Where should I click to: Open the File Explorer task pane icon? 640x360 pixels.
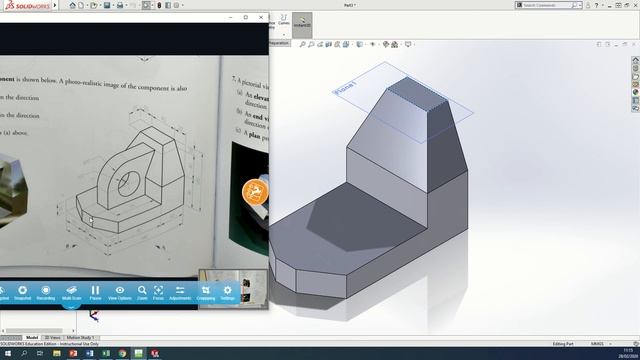[636, 76]
